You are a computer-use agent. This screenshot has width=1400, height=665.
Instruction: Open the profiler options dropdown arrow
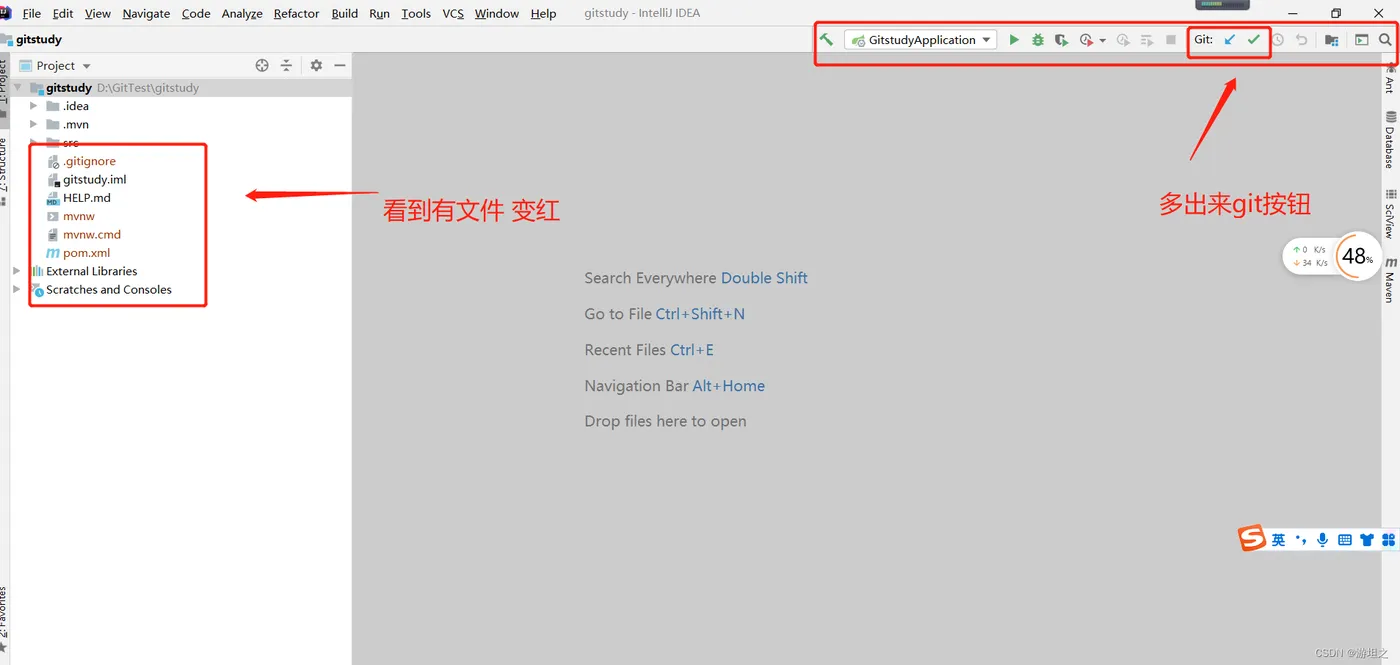coord(1103,41)
